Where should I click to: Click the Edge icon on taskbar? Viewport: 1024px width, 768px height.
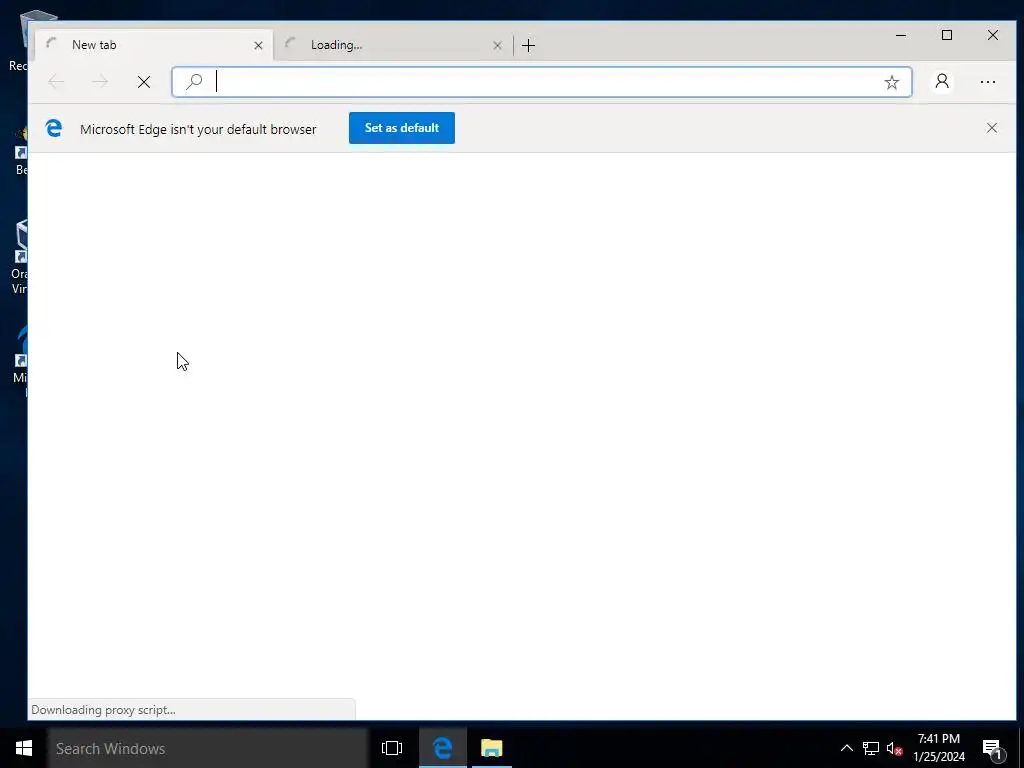pos(442,748)
